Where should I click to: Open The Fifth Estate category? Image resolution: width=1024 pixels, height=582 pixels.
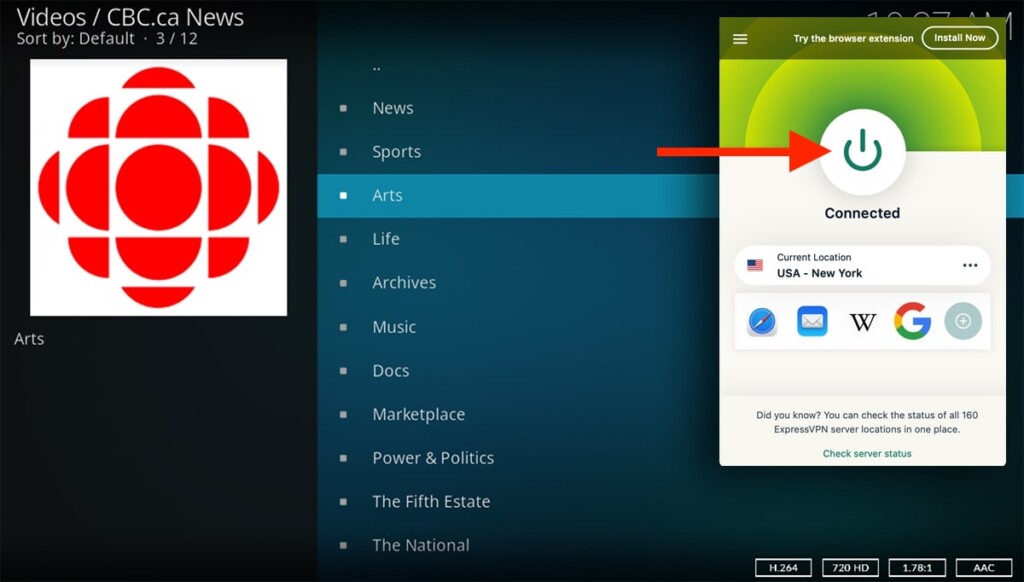point(431,502)
